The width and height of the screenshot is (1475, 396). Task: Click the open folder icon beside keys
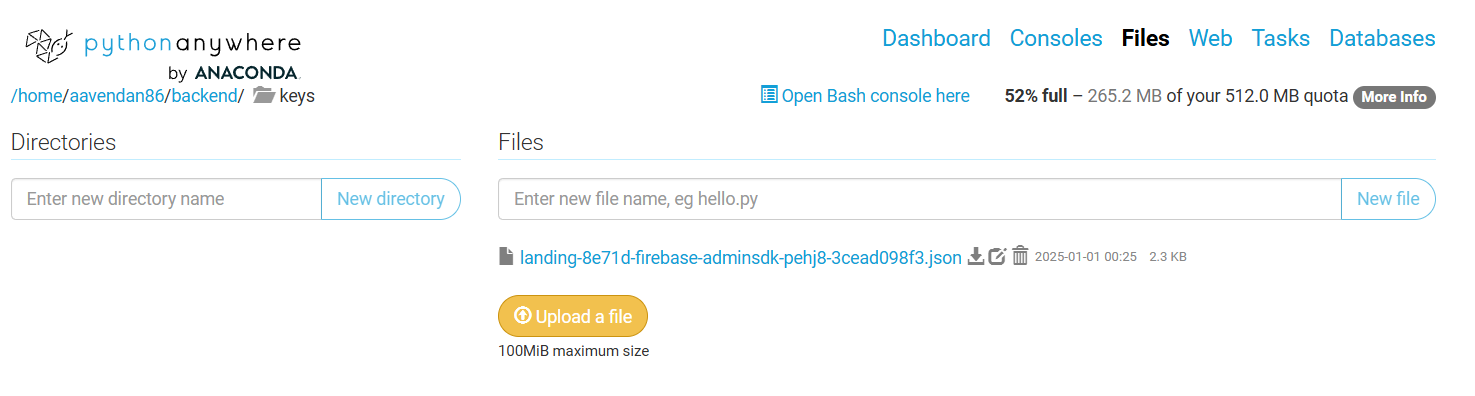pos(264,96)
